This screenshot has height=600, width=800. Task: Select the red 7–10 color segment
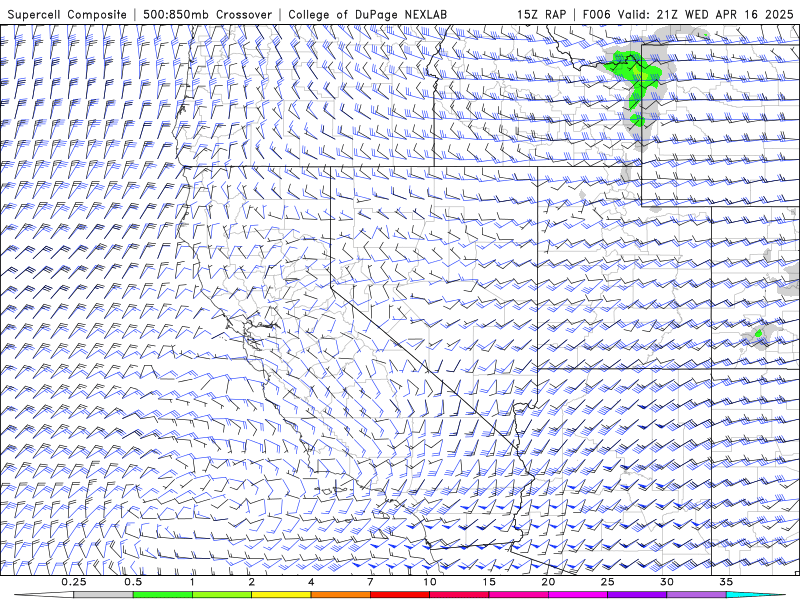[399, 595]
